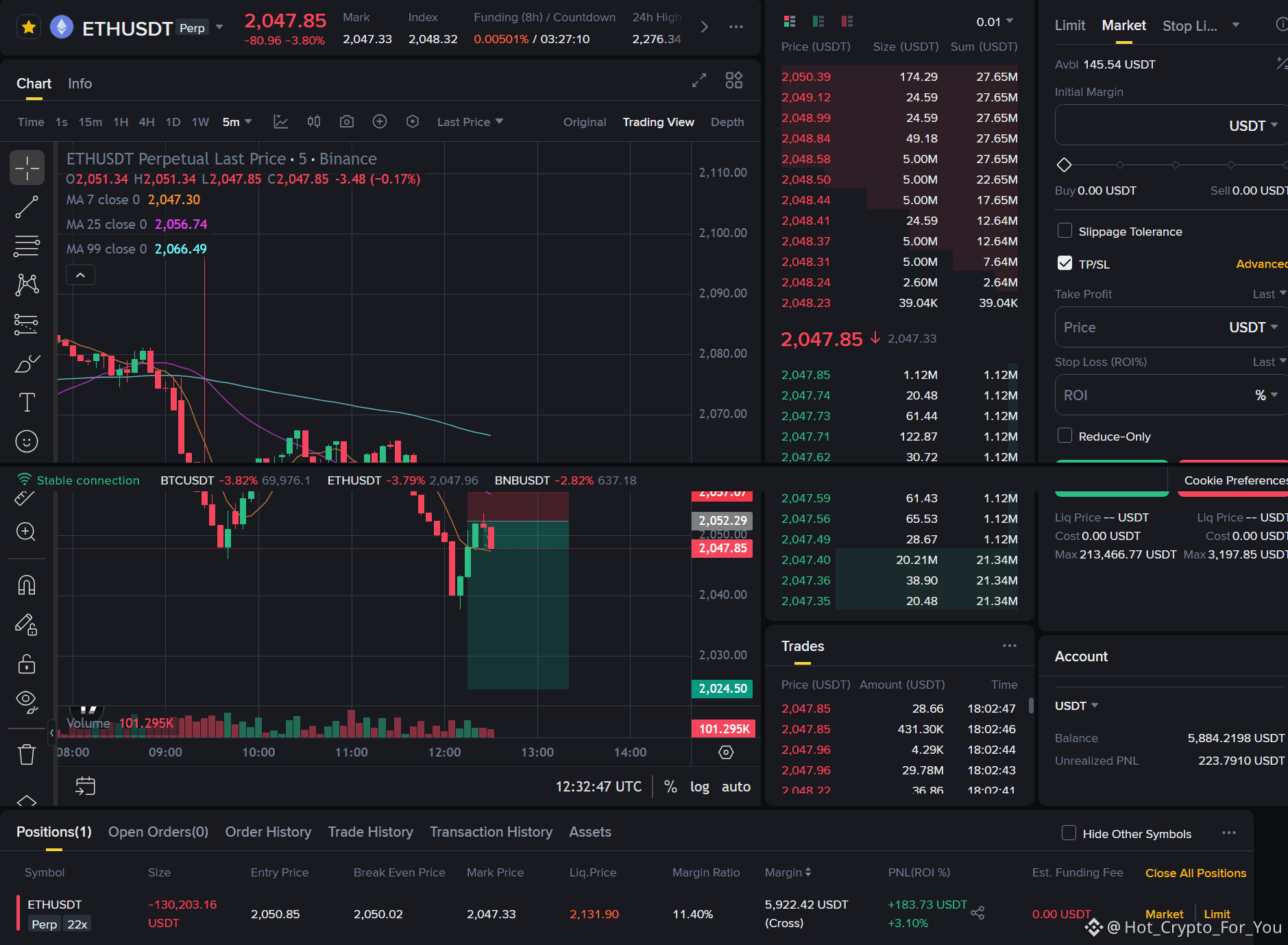Expand the chart to fullscreen
1288x945 pixels.
(699, 81)
